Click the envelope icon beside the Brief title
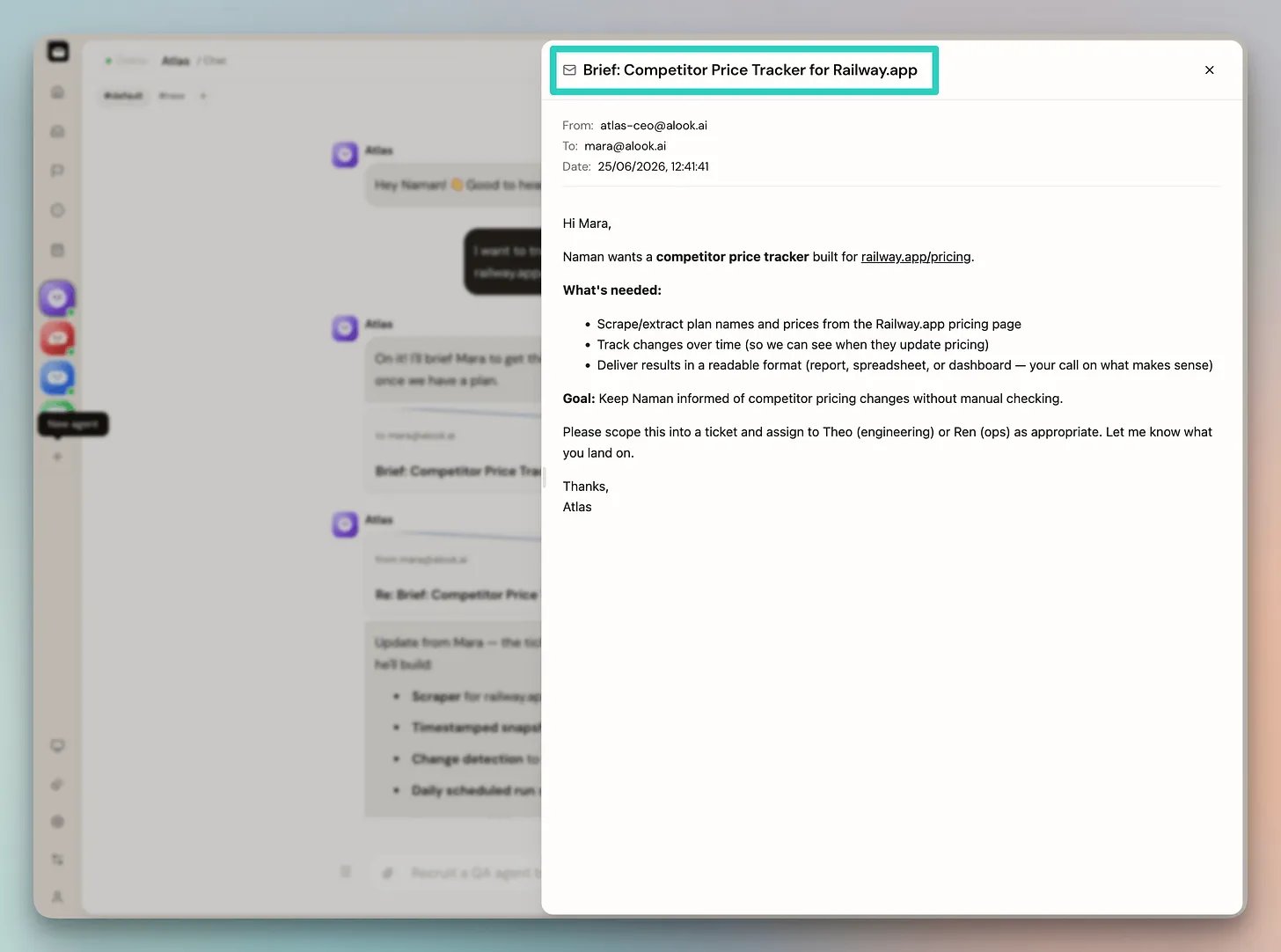 (x=569, y=70)
